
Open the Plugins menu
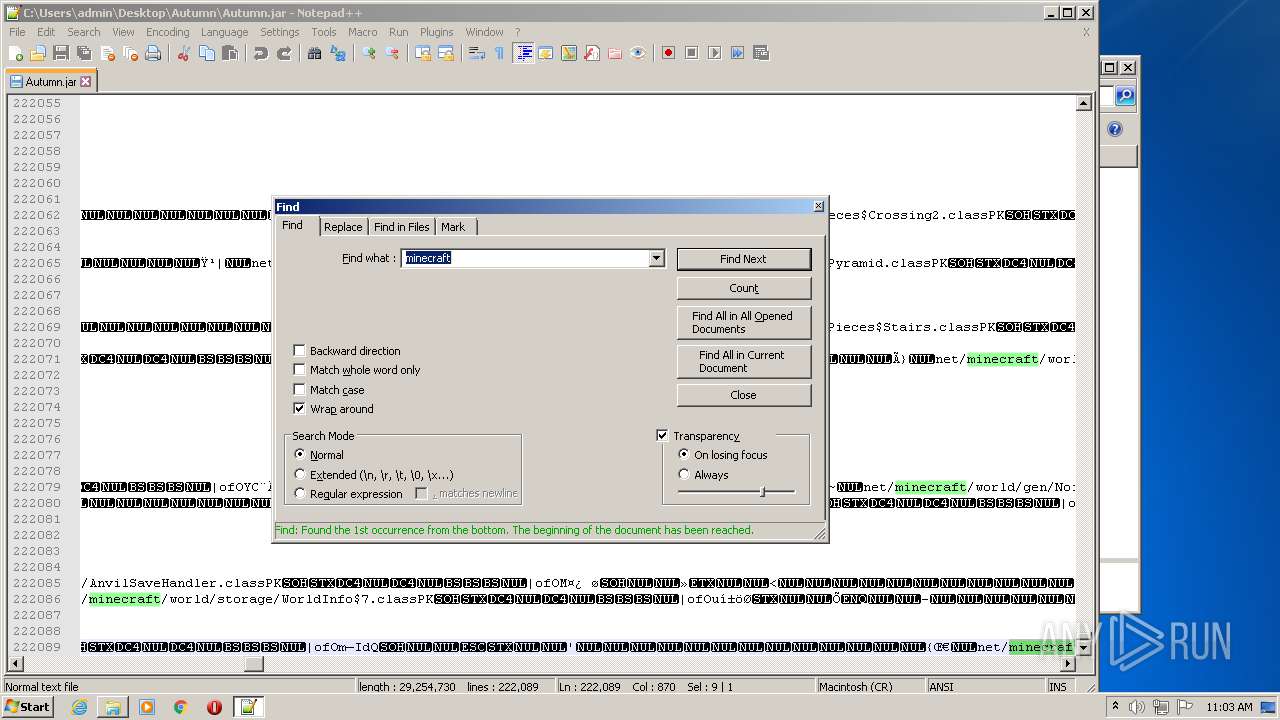436,32
